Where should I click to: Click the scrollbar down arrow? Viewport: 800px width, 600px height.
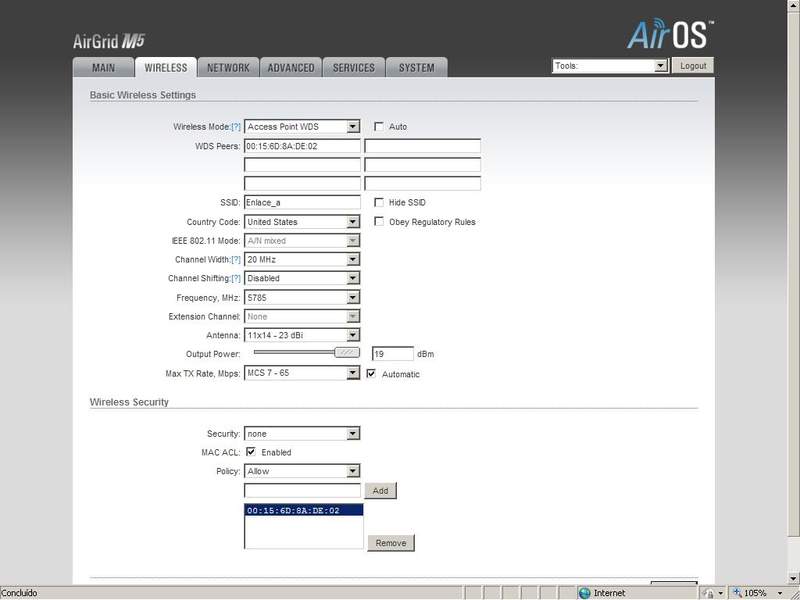pyautogui.click(x=793, y=579)
